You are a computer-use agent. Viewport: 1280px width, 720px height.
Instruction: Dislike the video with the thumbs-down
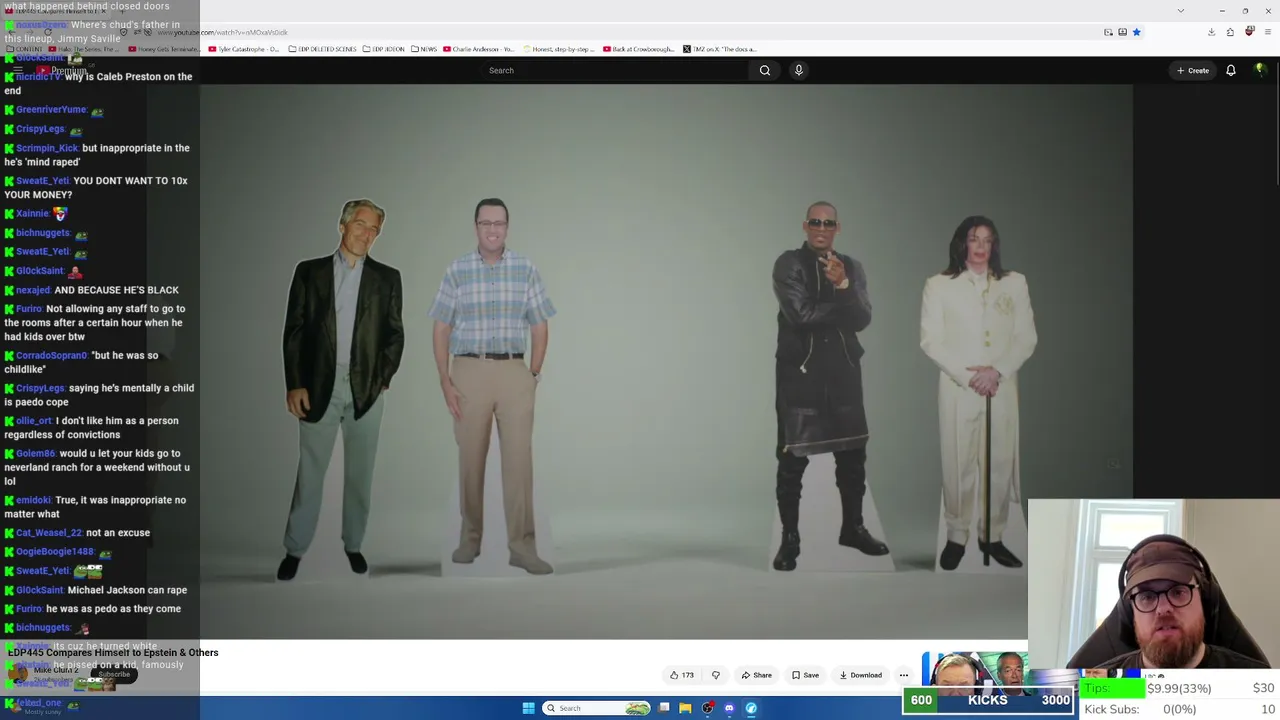pyautogui.click(x=715, y=675)
